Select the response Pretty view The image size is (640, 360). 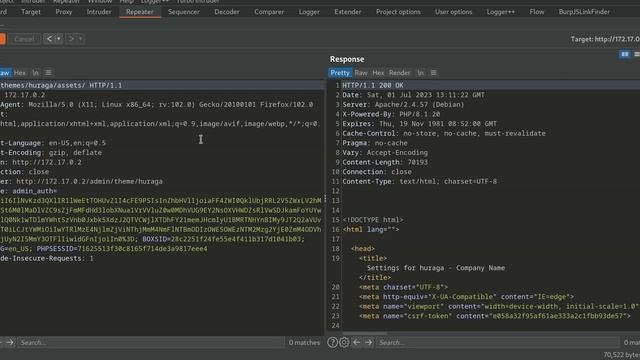[x=340, y=73]
